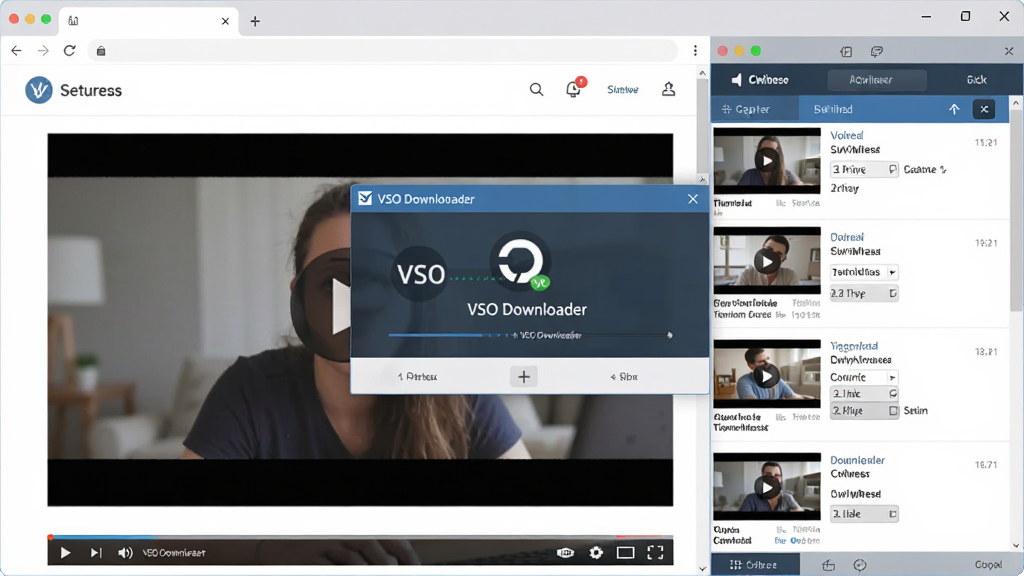The width and height of the screenshot is (1024, 576).
Task: Click the plus button in VSO dialog
Action: (x=524, y=376)
